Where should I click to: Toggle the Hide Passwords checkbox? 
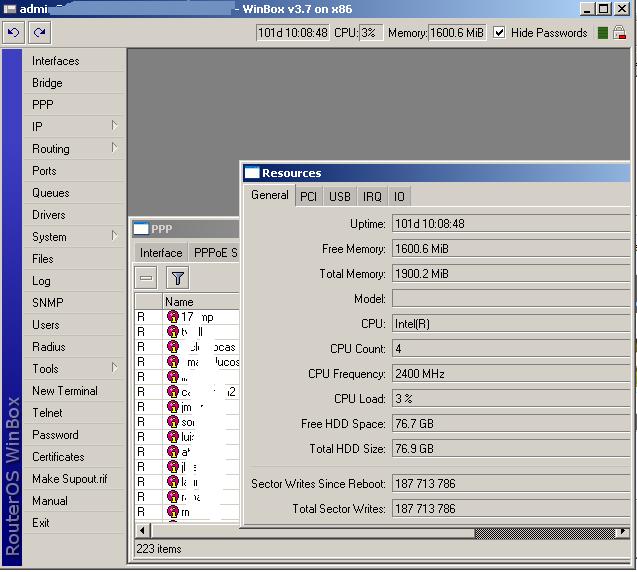coord(499,32)
